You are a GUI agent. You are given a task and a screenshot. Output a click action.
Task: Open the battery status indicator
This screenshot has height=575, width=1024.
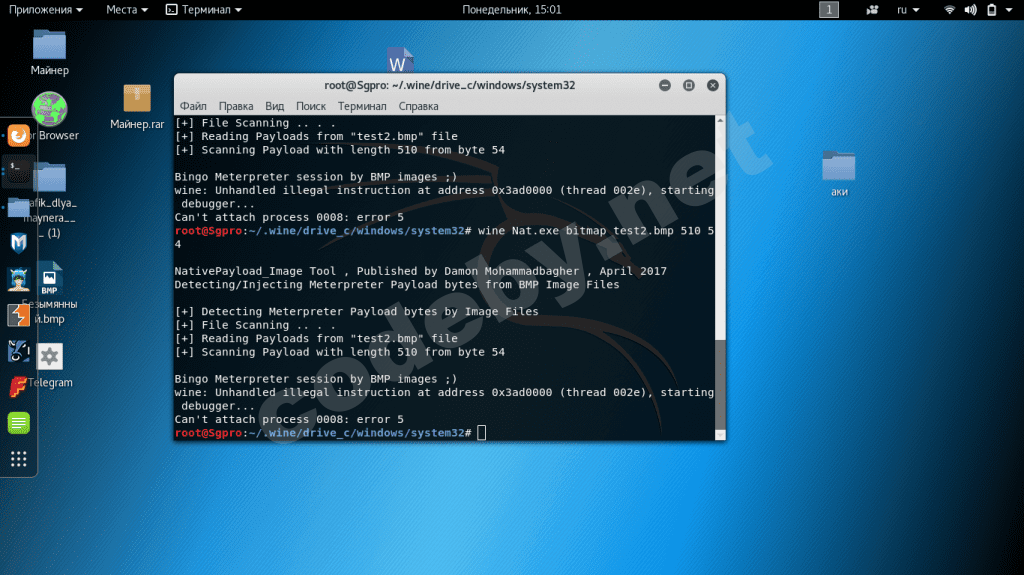(991, 10)
